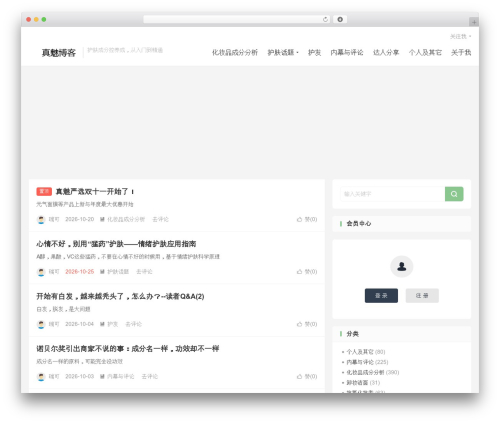Open category tag 护发 under third post
The height and width of the screenshot is (423, 500).
(113, 324)
